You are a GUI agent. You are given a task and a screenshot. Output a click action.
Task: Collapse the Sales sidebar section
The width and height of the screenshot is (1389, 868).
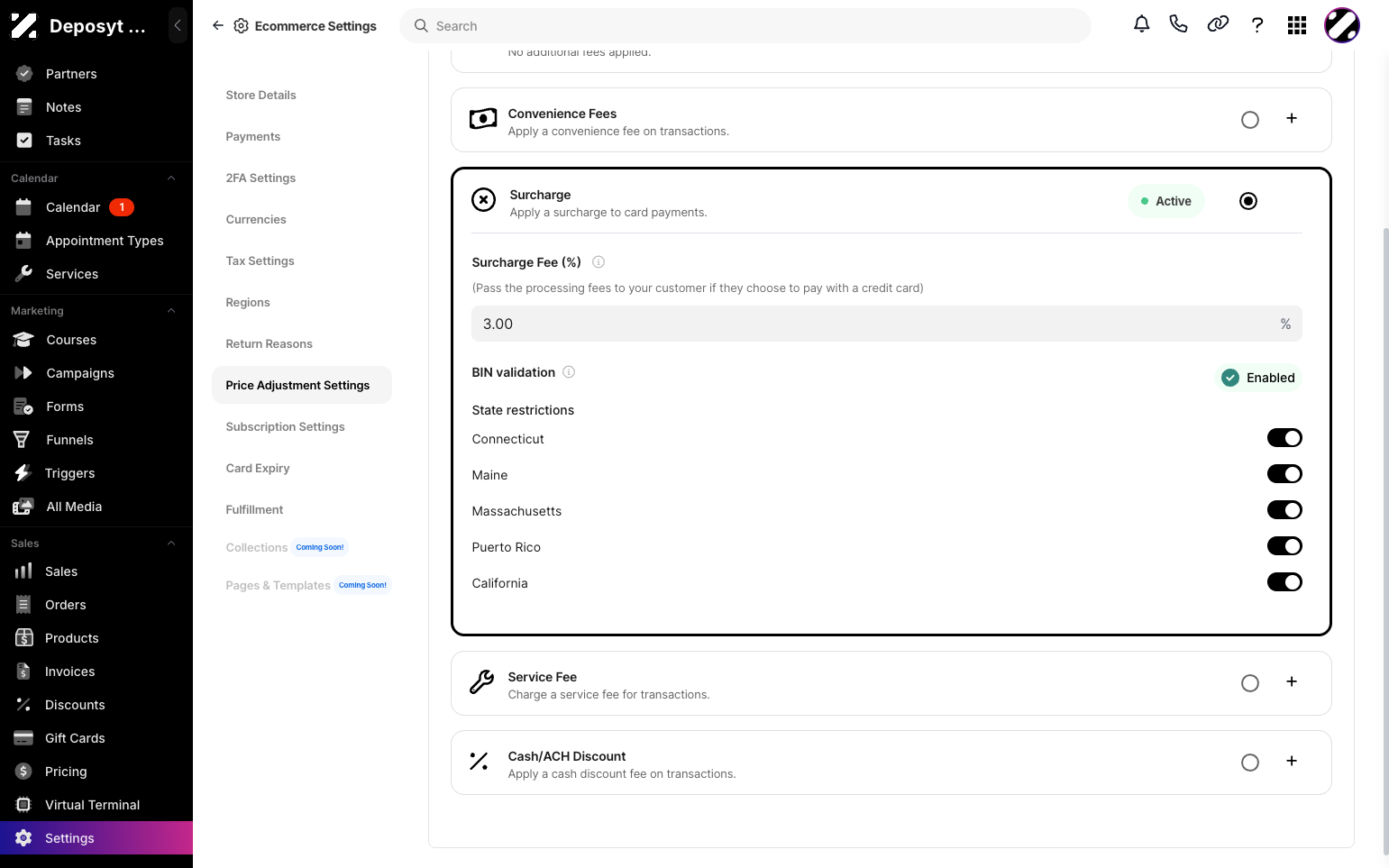tap(171, 544)
